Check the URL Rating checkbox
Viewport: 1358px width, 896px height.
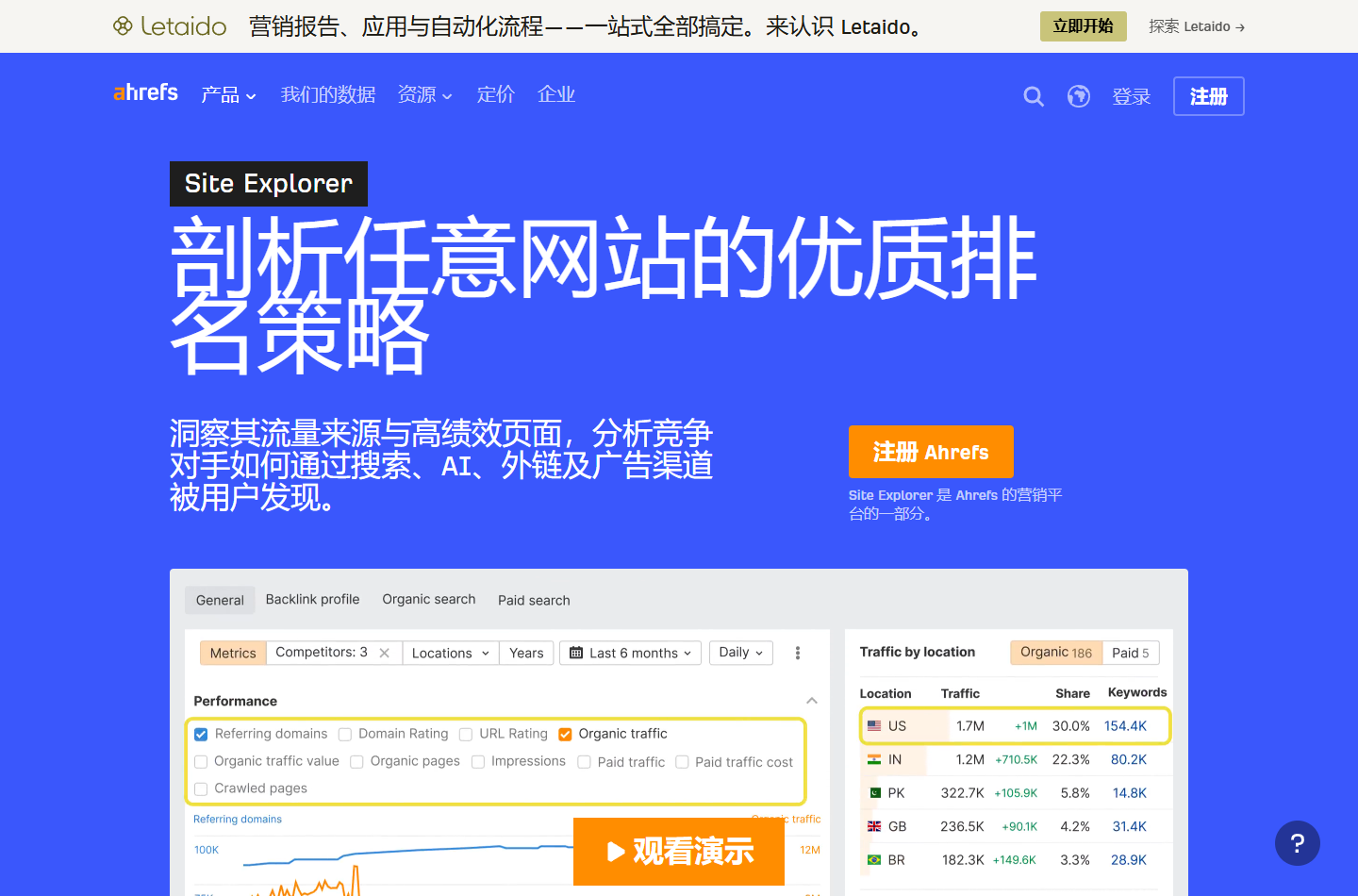click(x=466, y=735)
